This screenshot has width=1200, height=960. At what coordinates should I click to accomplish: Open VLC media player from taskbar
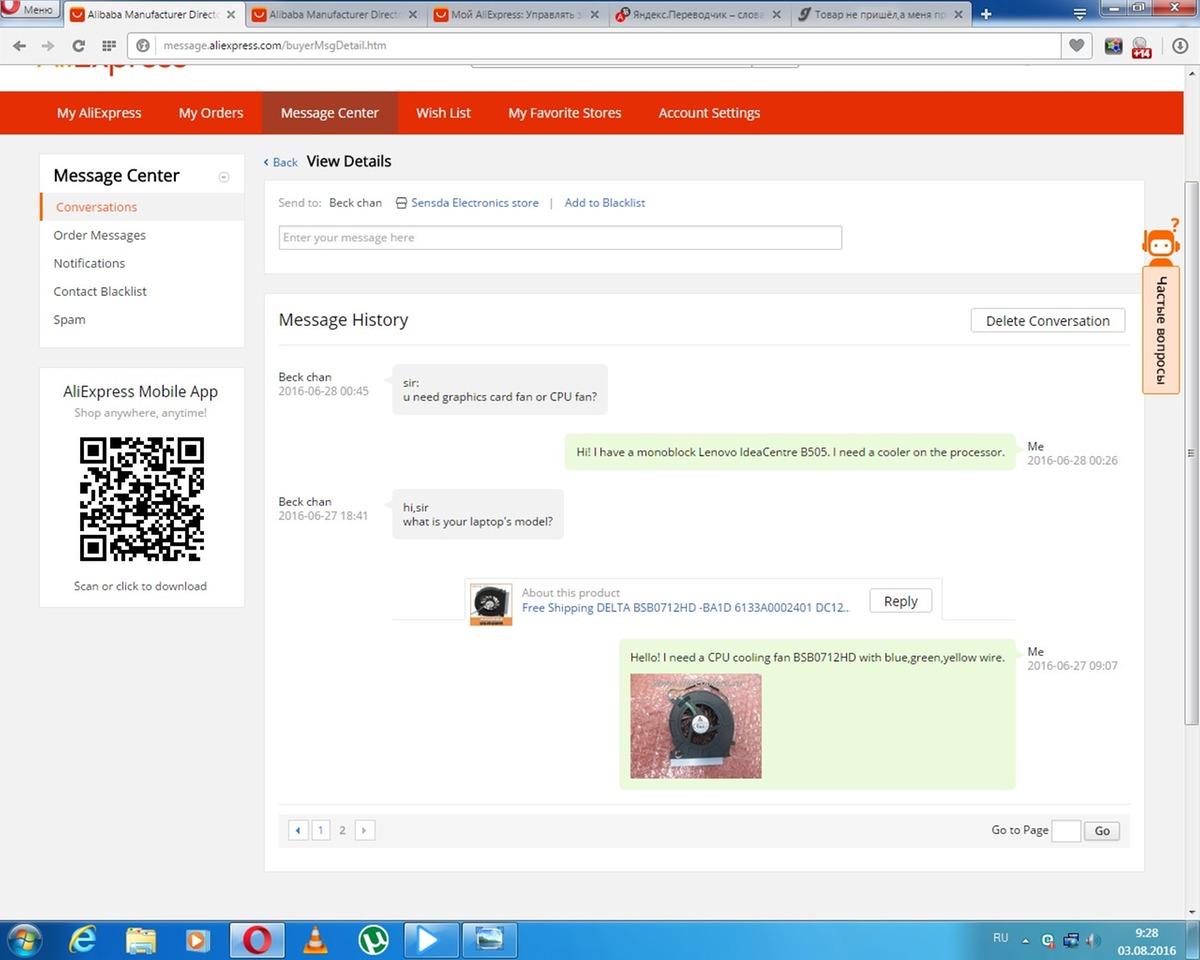pos(316,940)
